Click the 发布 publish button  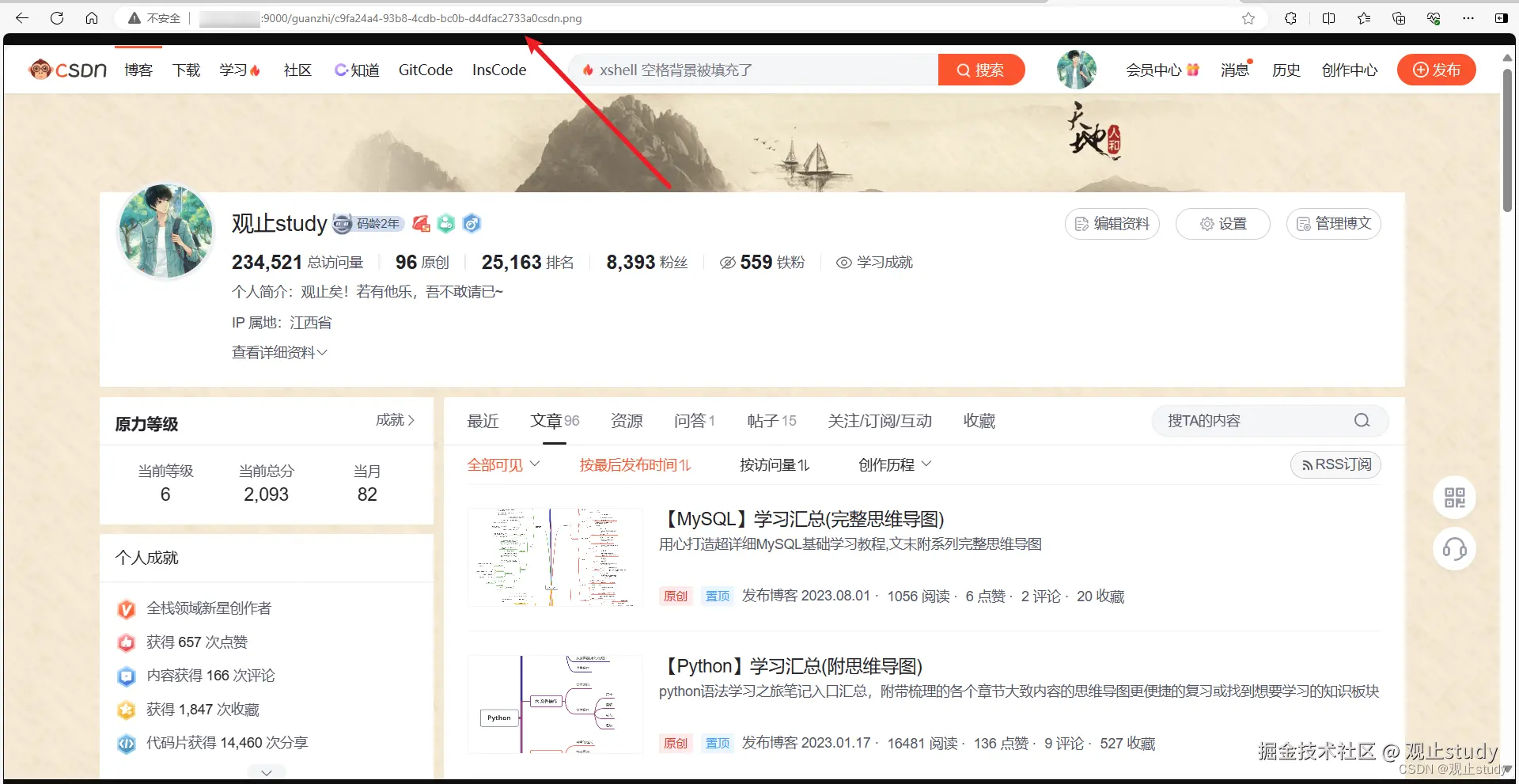click(x=1436, y=69)
